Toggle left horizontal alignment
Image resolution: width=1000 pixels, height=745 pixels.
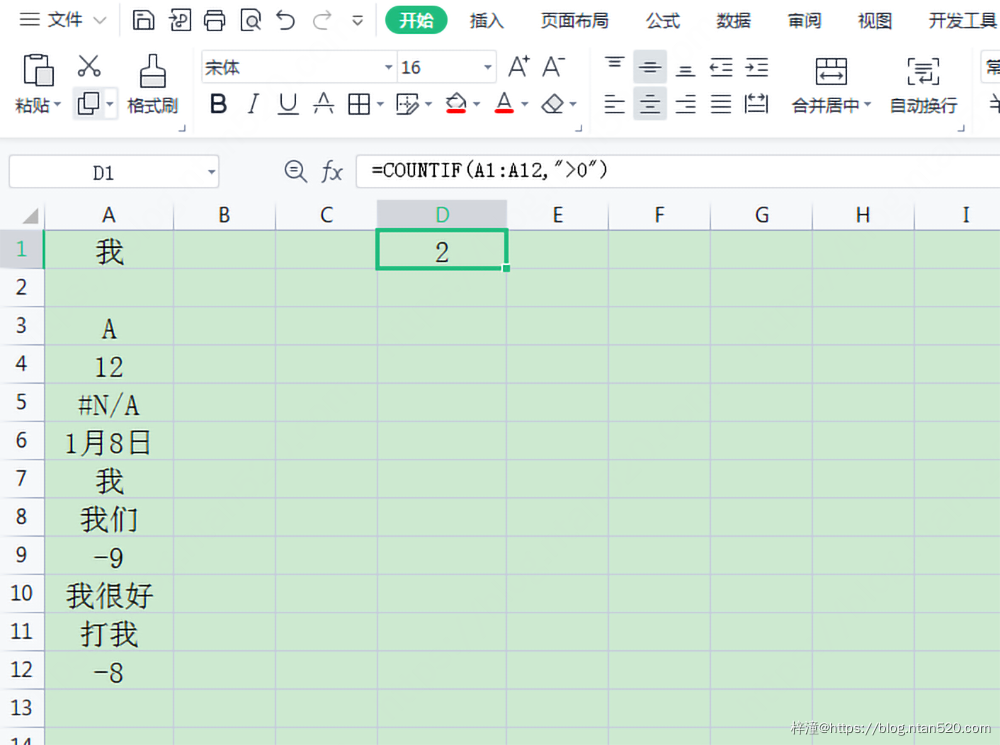pos(615,103)
